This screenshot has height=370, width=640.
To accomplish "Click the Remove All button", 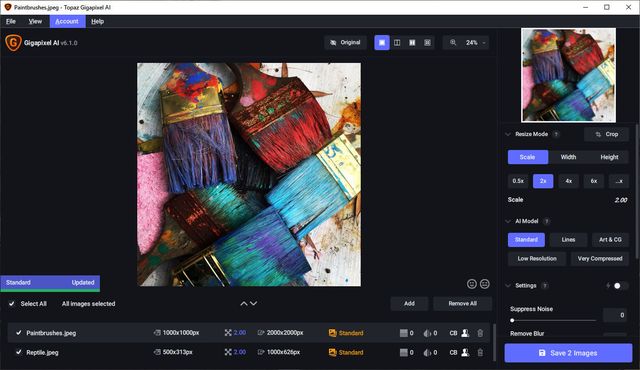I will pos(462,304).
